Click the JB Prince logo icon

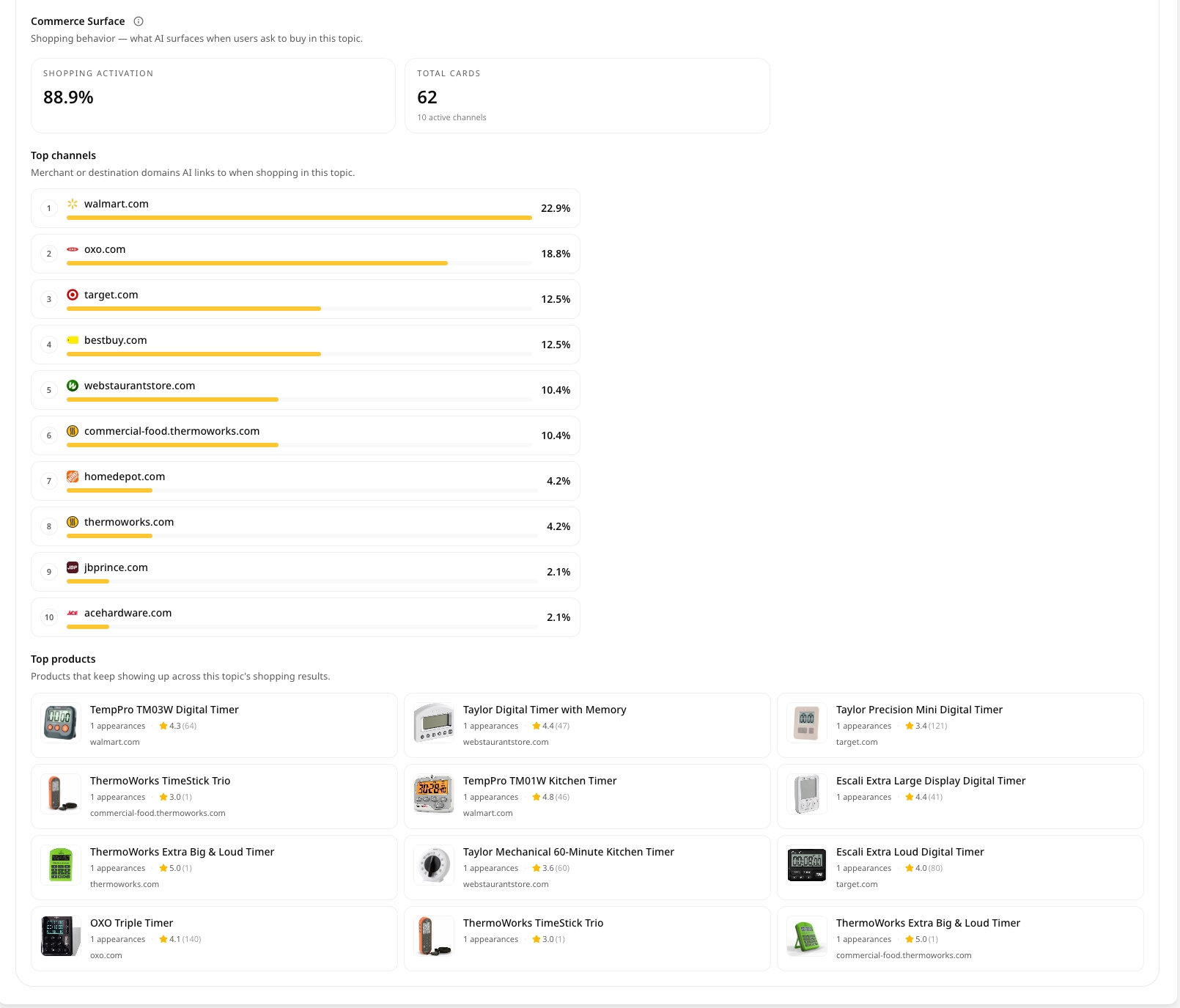(x=73, y=567)
